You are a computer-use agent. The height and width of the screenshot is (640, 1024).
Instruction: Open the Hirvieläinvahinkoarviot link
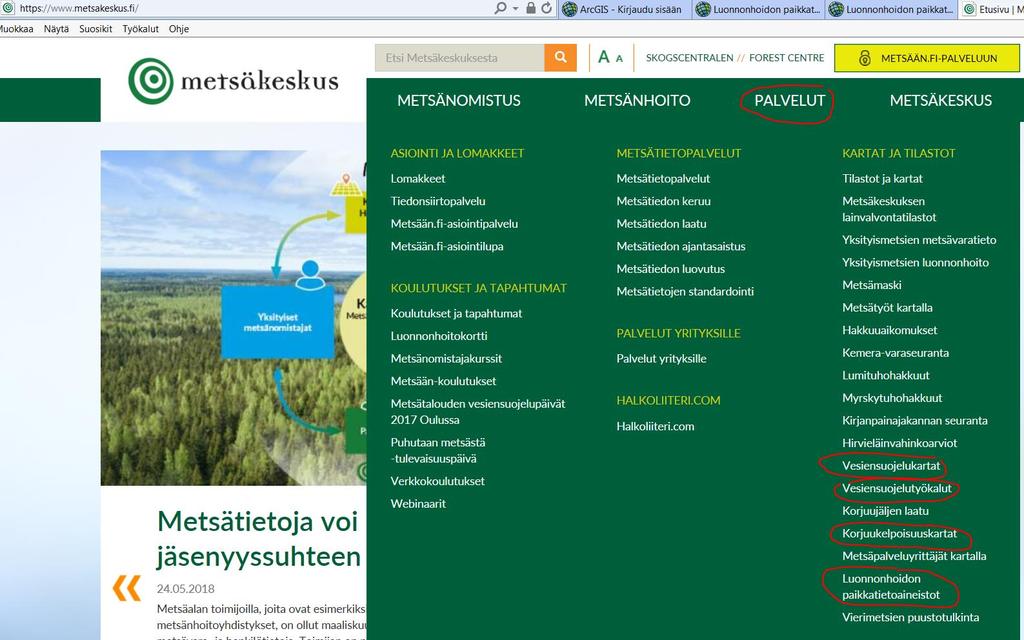(x=899, y=443)
